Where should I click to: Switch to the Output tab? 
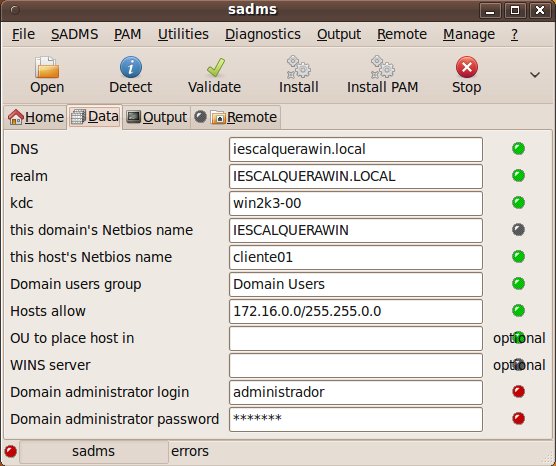point(157,117)
